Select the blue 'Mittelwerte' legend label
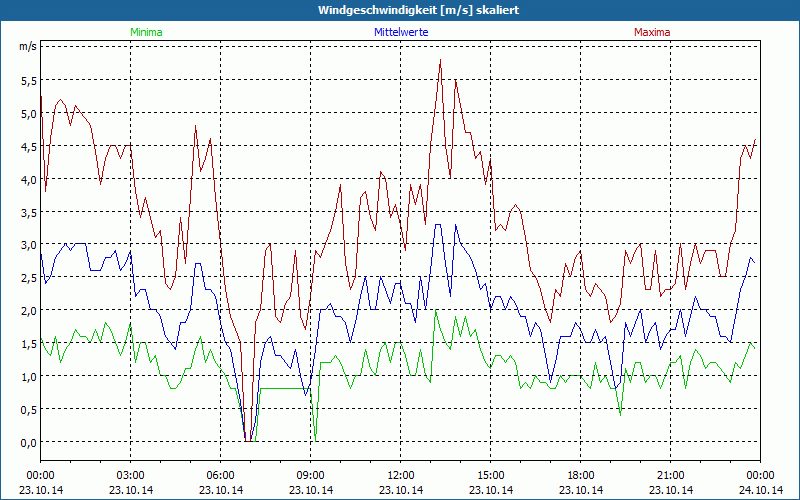Screen dimensions: 800x500 pyautogui.click(x=401, y=32)
